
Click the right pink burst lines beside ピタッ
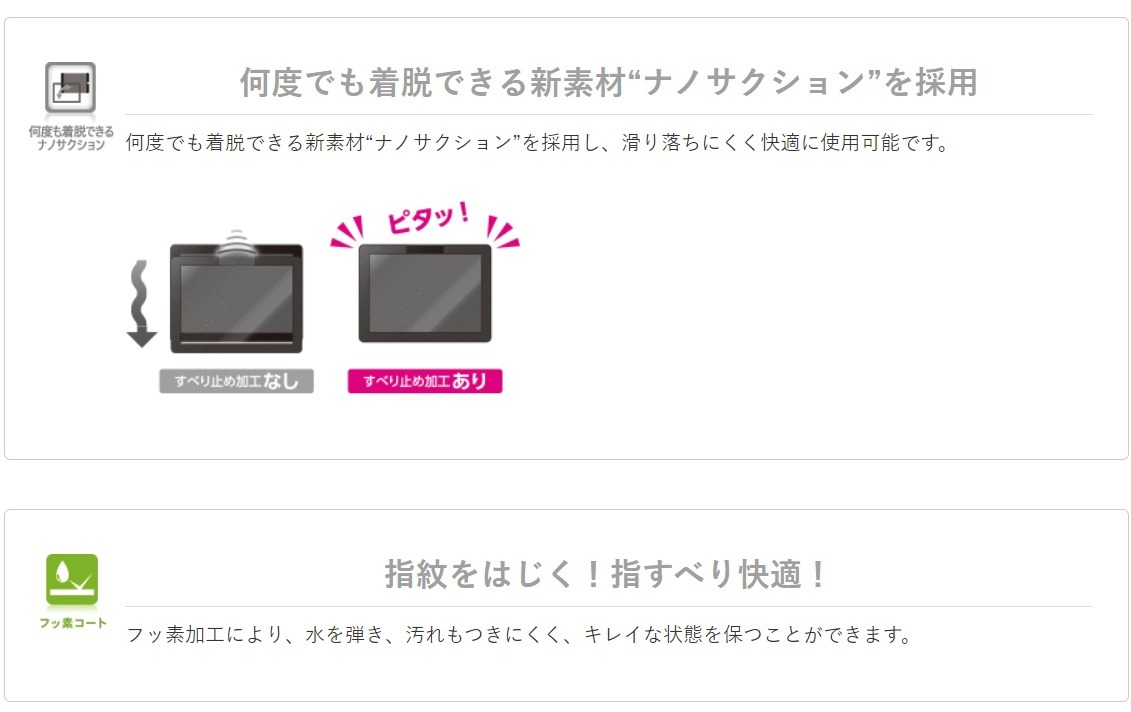coord(503,232)
